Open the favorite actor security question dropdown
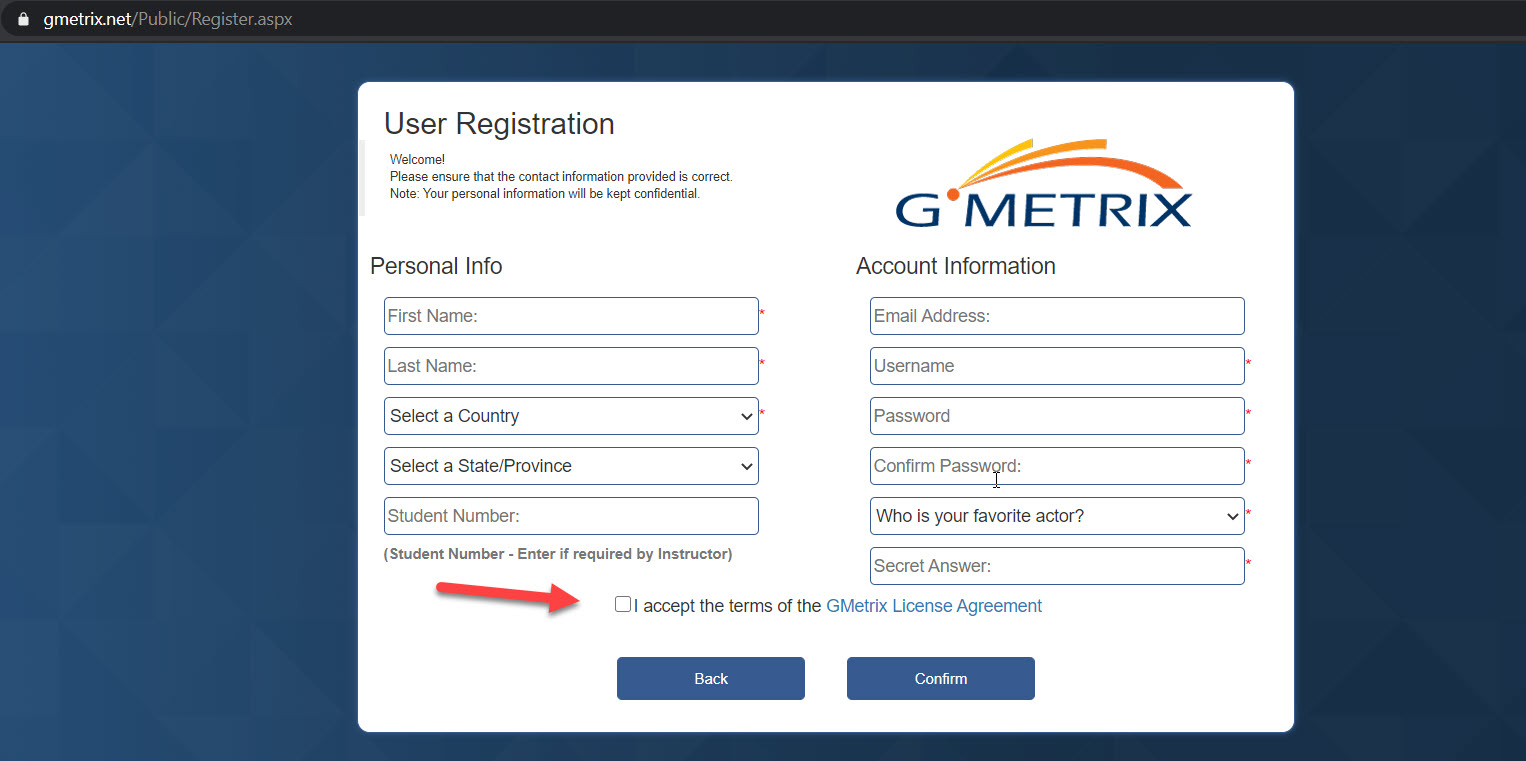The image size is (1526, 761). 1057,516
